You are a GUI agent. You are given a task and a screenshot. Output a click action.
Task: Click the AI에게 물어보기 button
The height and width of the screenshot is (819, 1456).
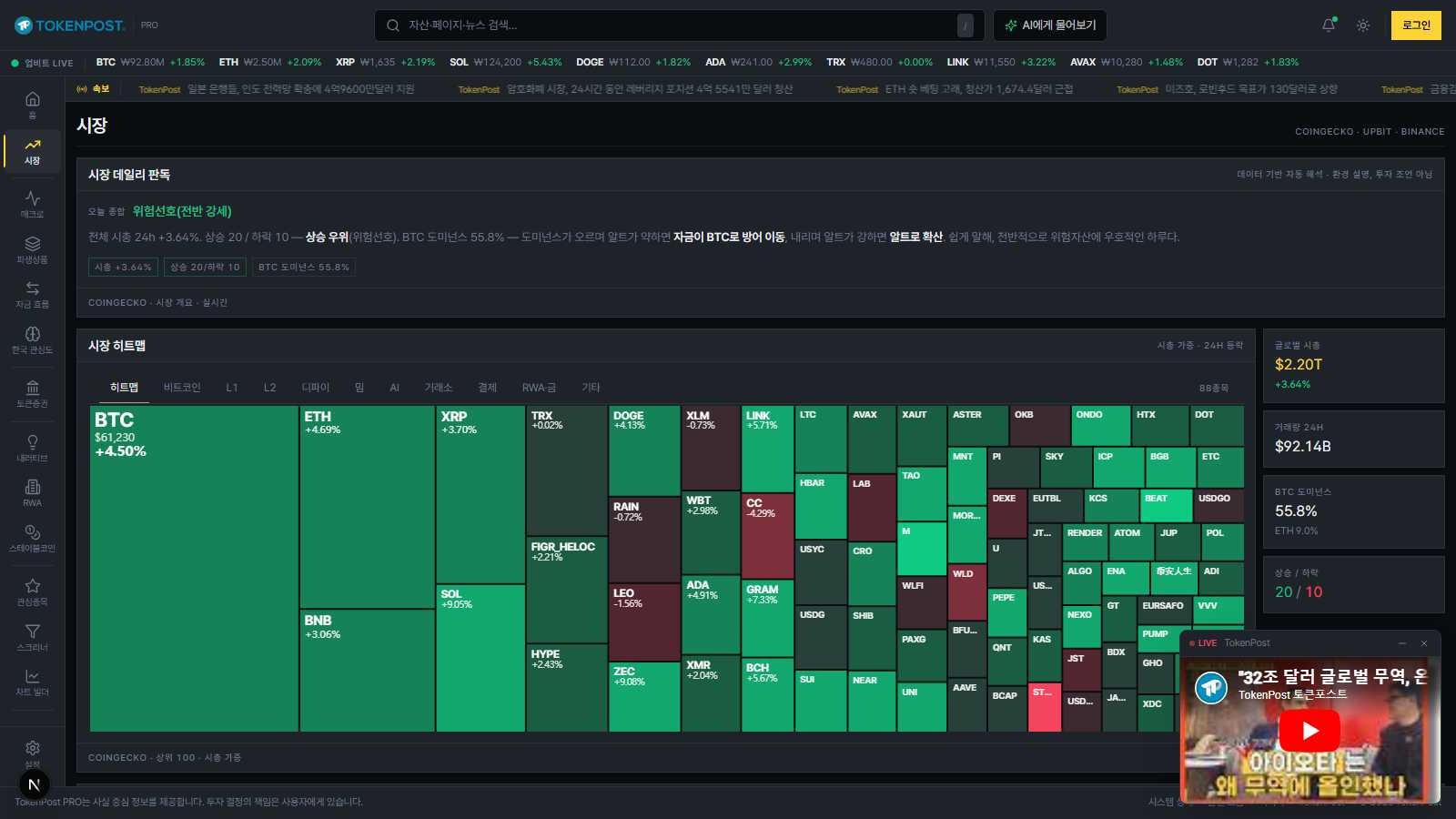pos(1050,25)
